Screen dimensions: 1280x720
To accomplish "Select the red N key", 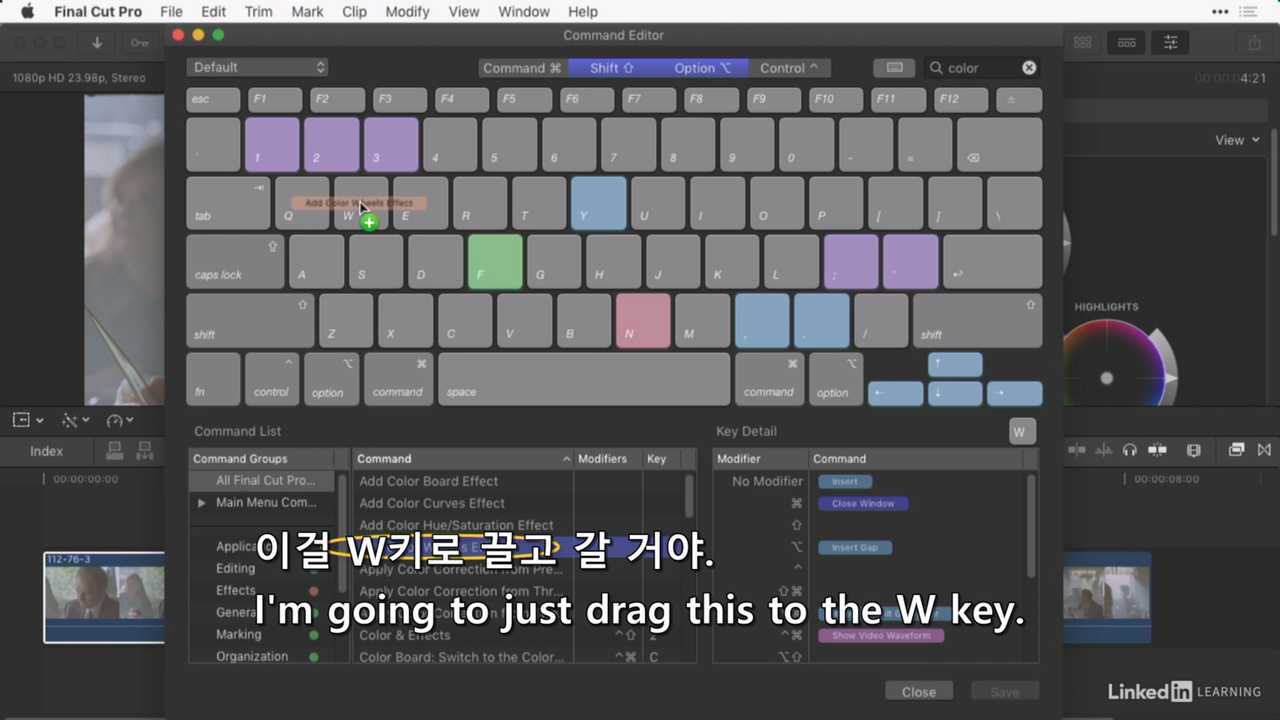I will (643, 320).
